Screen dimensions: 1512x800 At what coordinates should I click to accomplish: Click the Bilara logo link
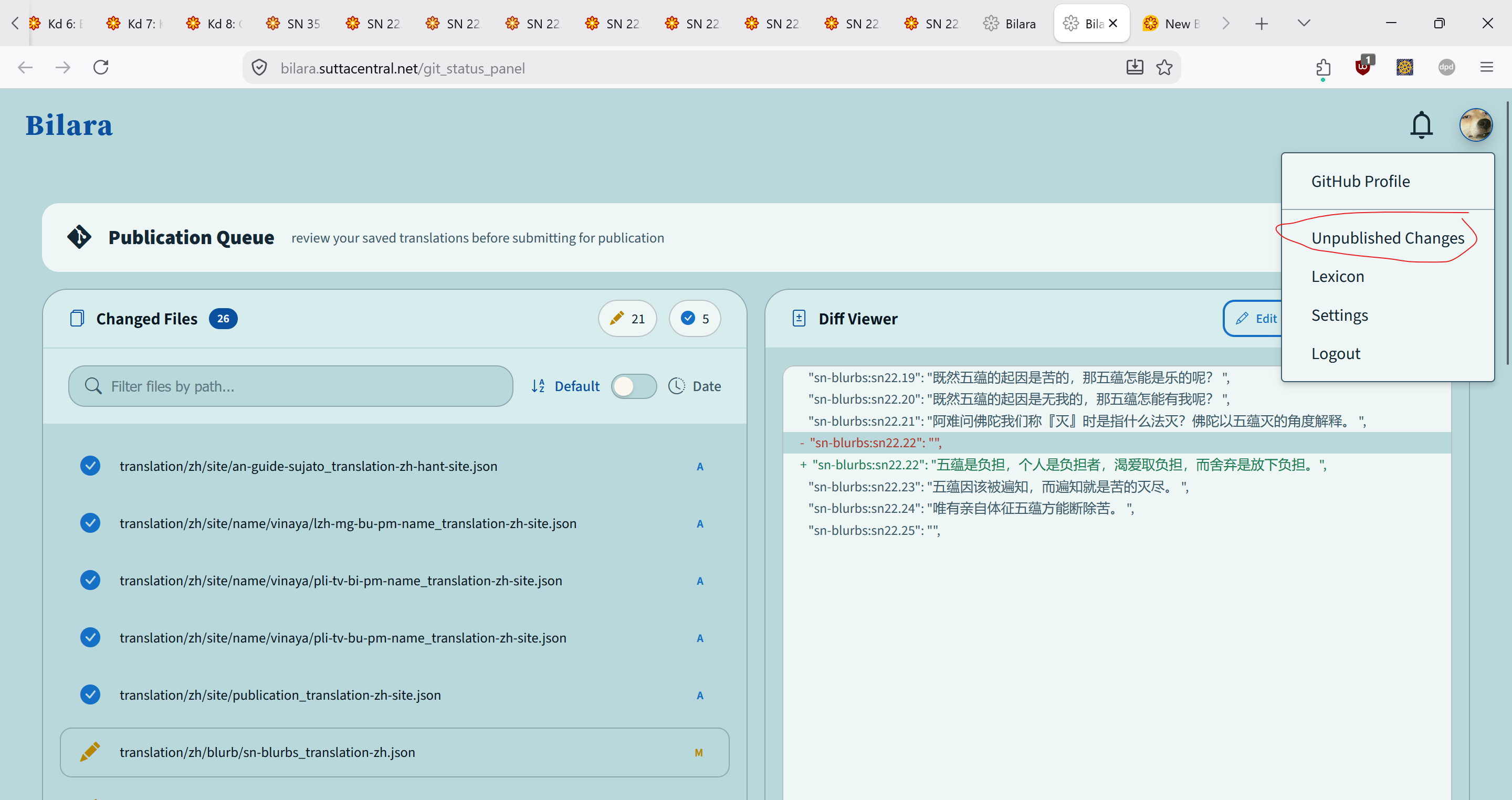pyautogui.click(x=69, y=125)
